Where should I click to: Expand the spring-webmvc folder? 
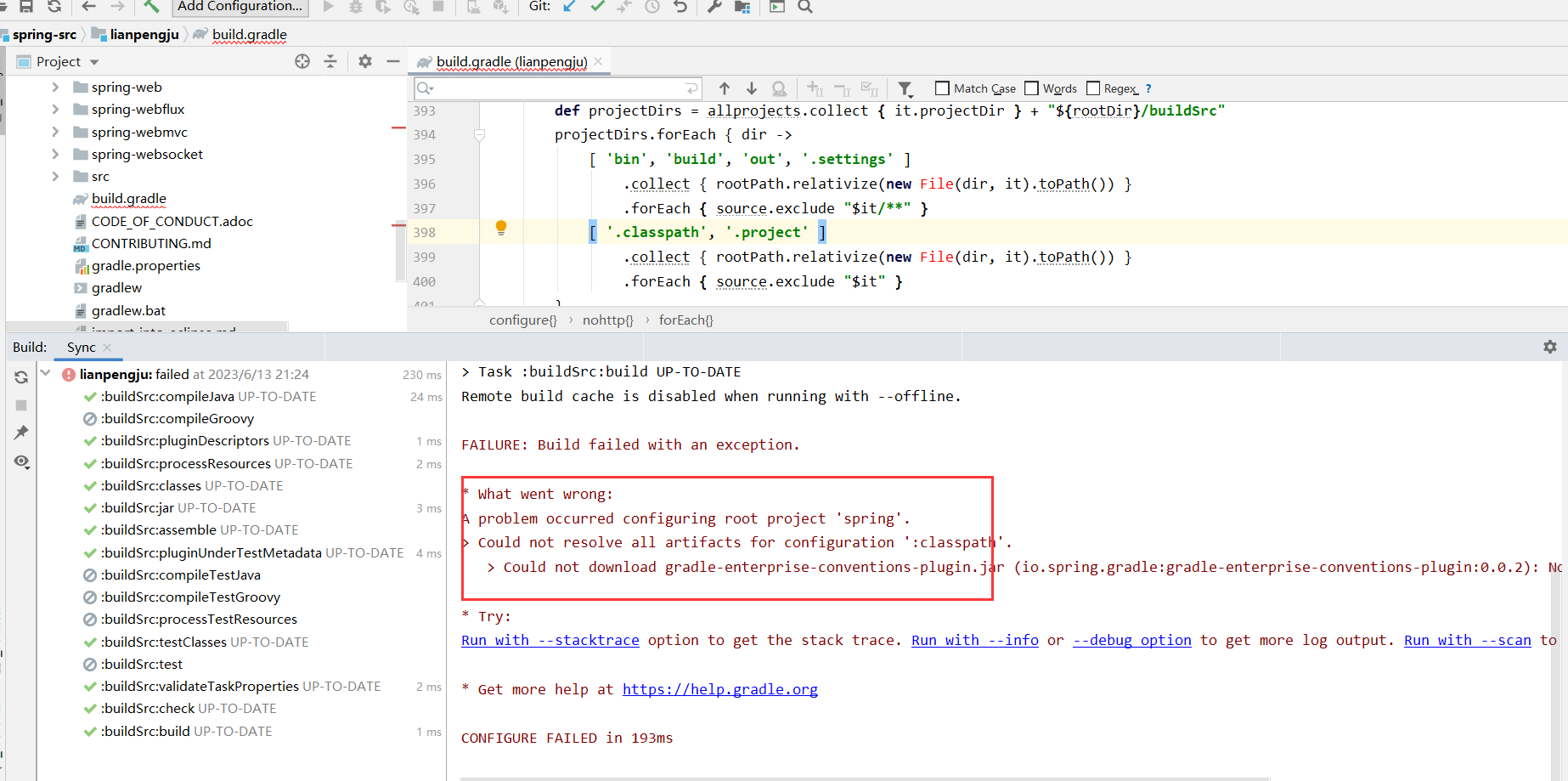click(55, 132)
